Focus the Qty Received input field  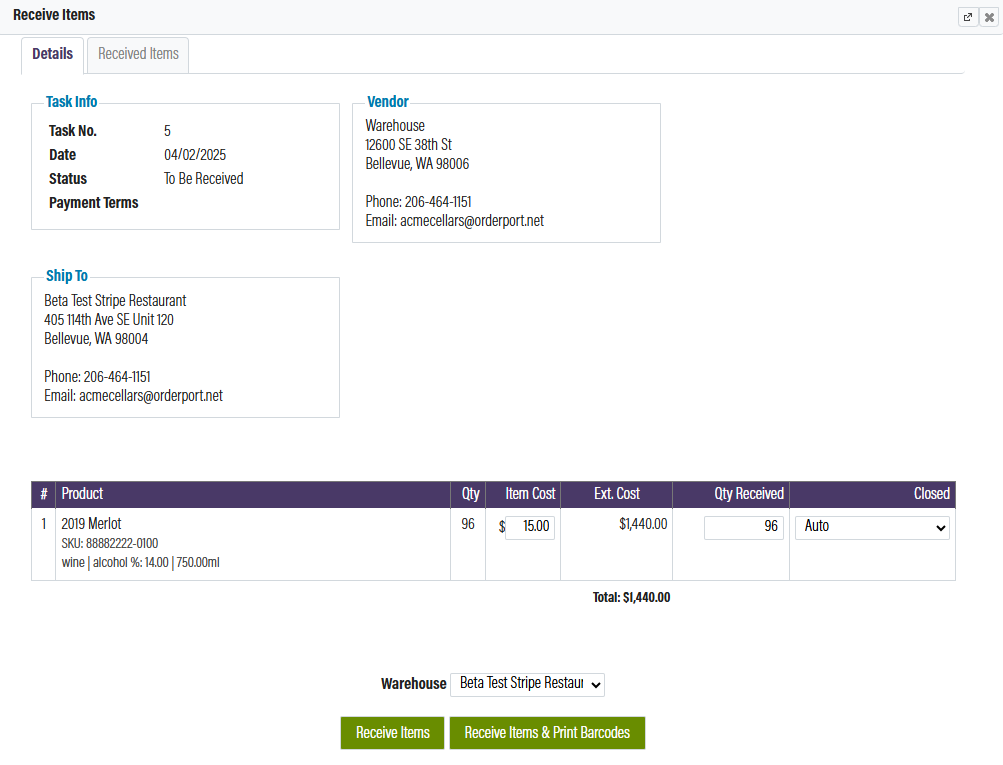[x=743, y=527]
